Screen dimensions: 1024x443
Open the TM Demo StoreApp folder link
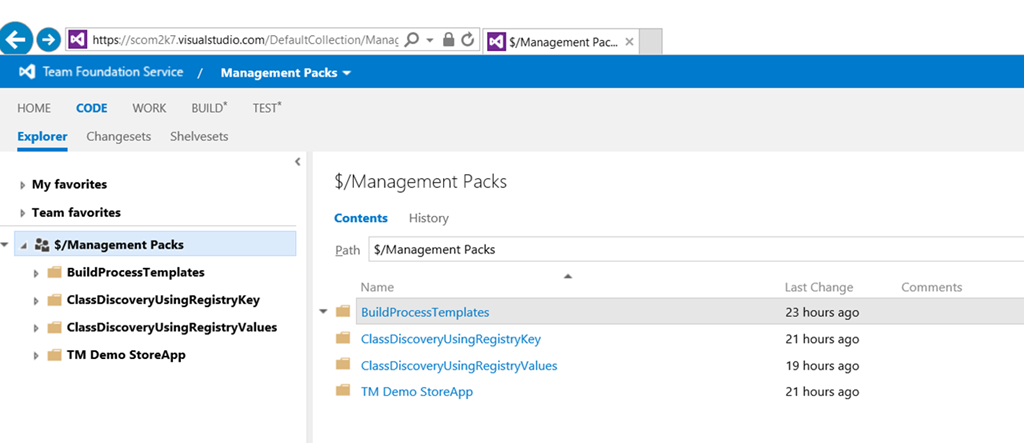click(417, 392)
